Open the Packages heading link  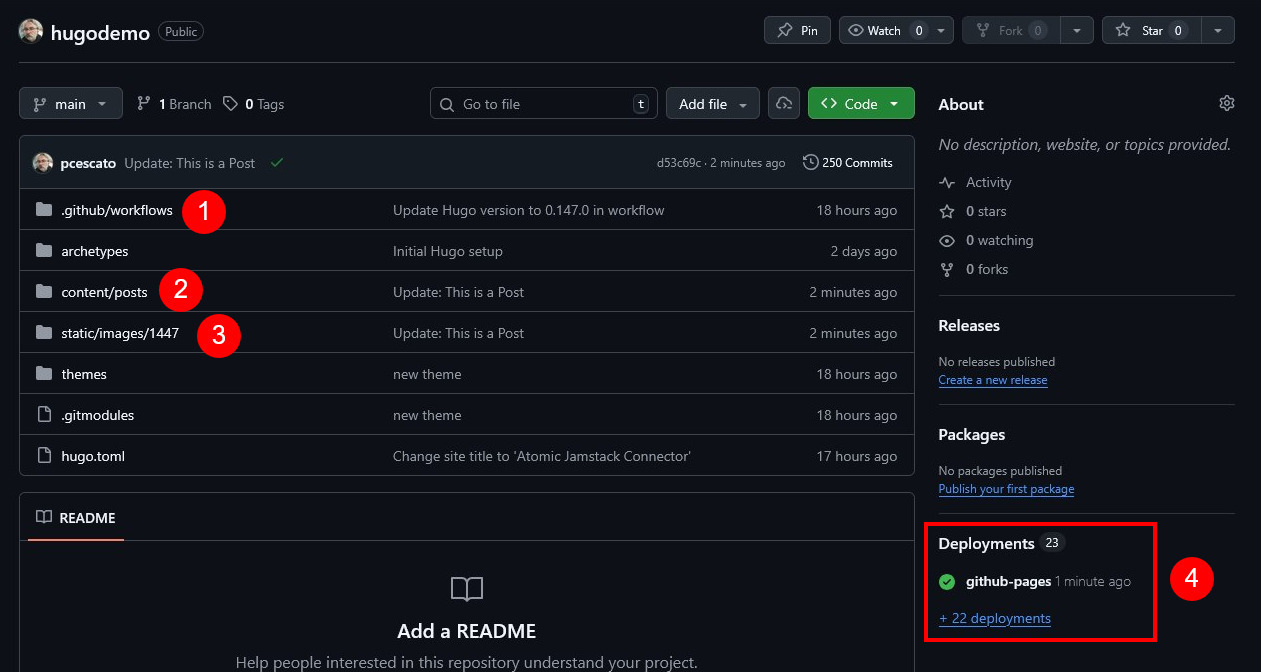tap(972, 434)
